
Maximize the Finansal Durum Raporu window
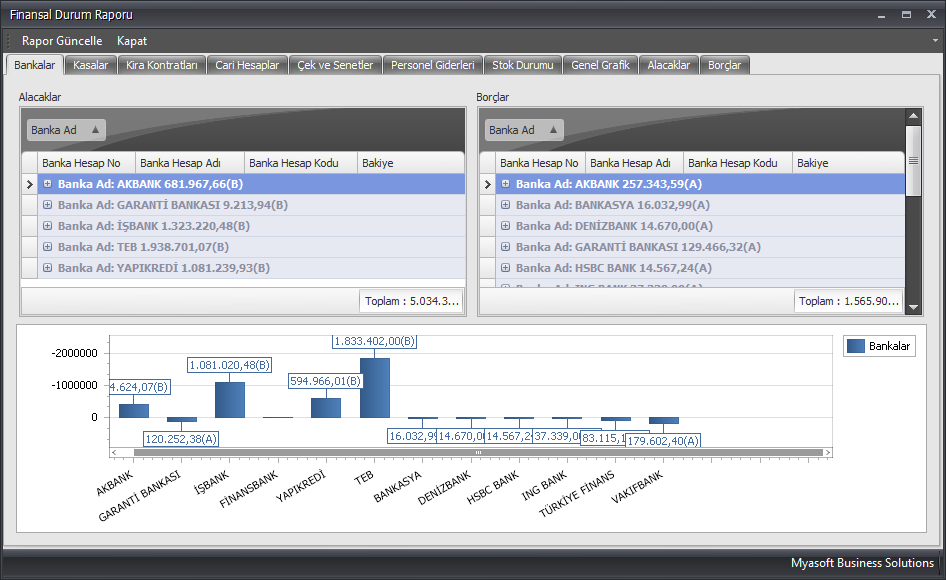click(906, 14)
